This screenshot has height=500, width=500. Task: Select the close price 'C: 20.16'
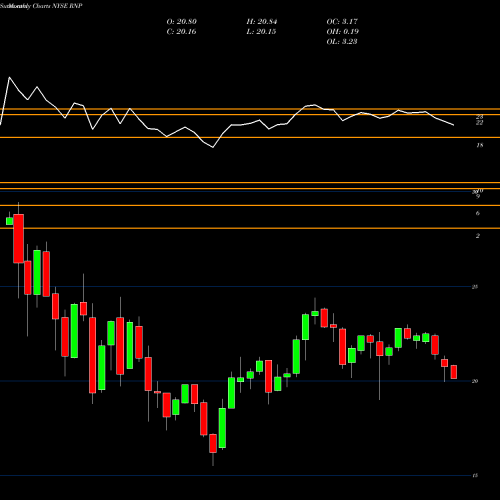[x=181, y=32]
